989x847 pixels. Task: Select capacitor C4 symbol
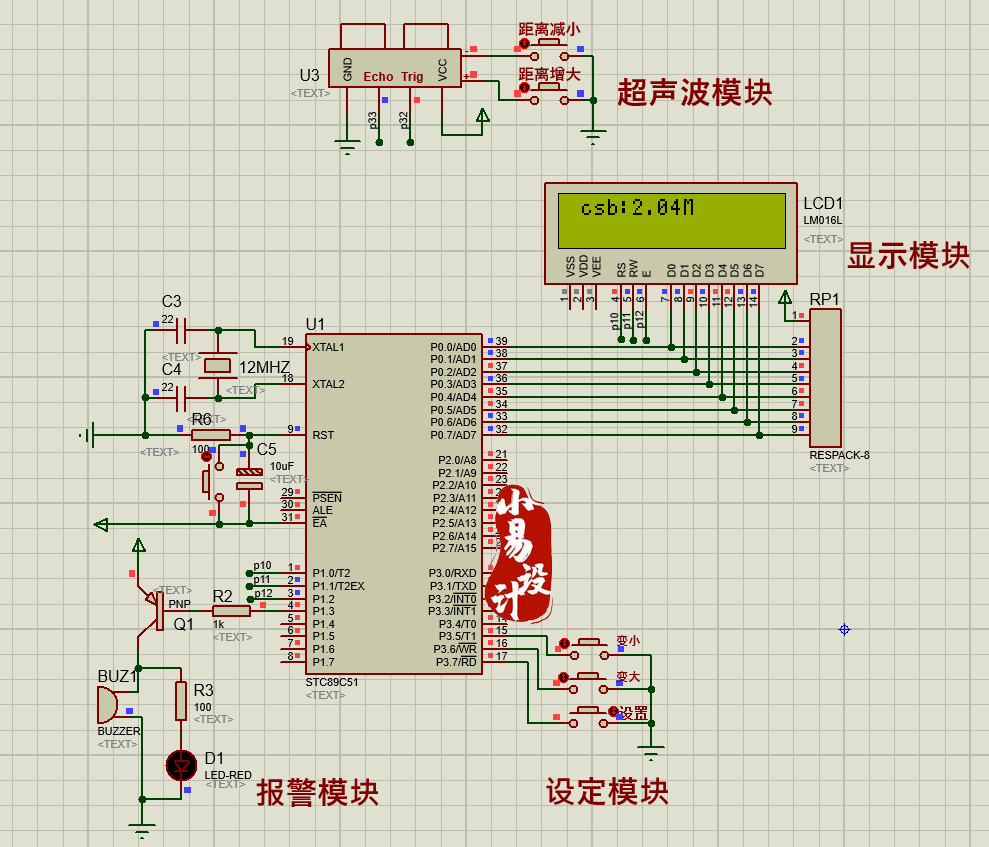pyautogui.click(x=182, y=398)
